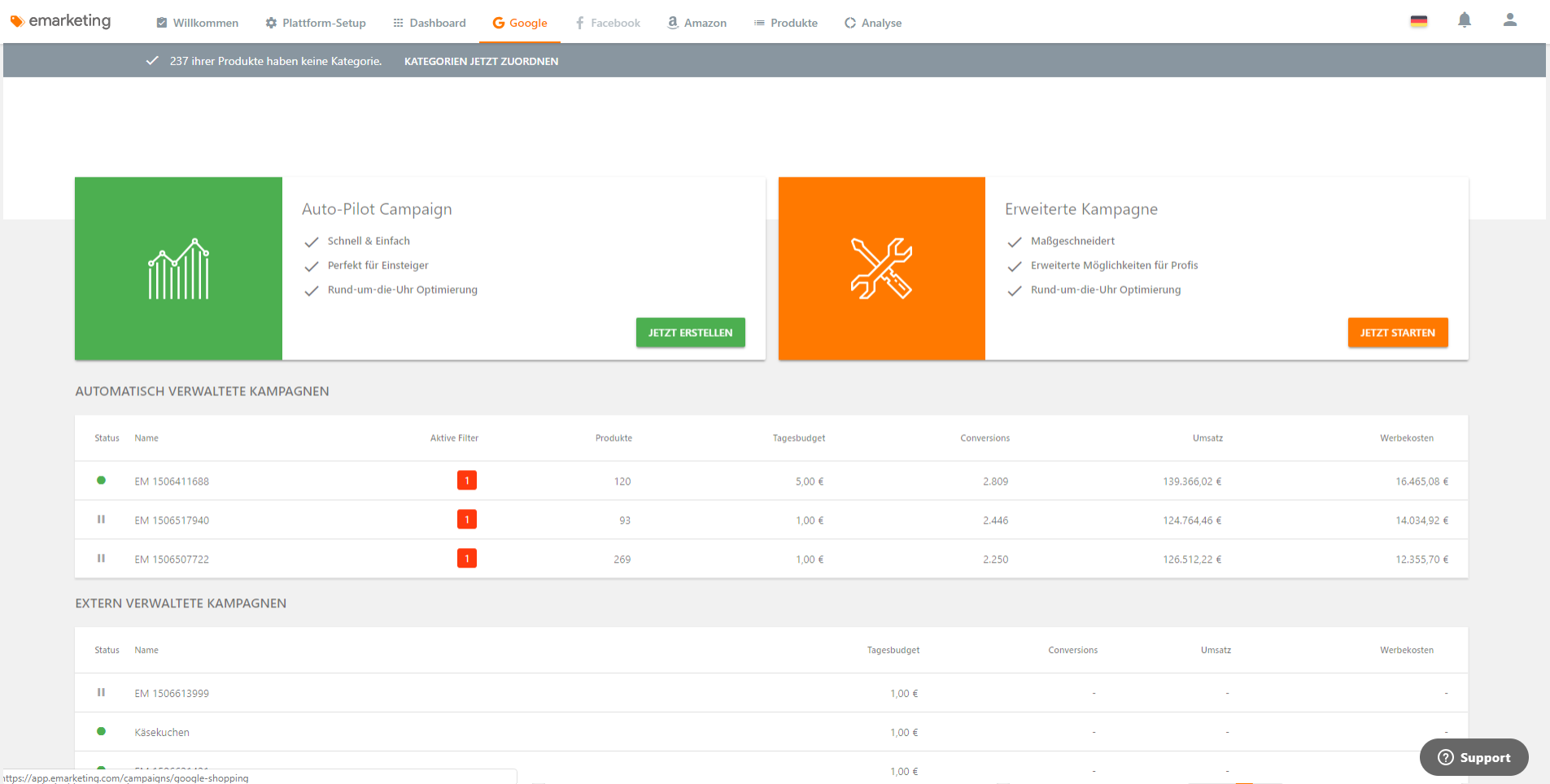Click the Jetzt erstellen button
Screen dimensions: 1550x784
coord(690,333)
